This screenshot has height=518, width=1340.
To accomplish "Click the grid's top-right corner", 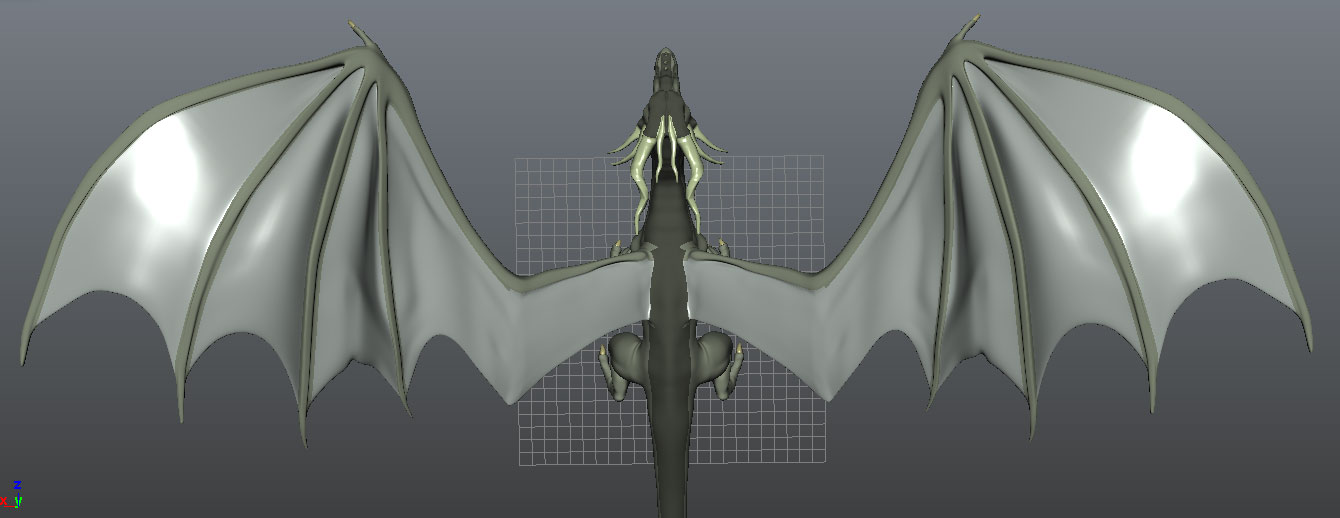I will pos(822,156).
